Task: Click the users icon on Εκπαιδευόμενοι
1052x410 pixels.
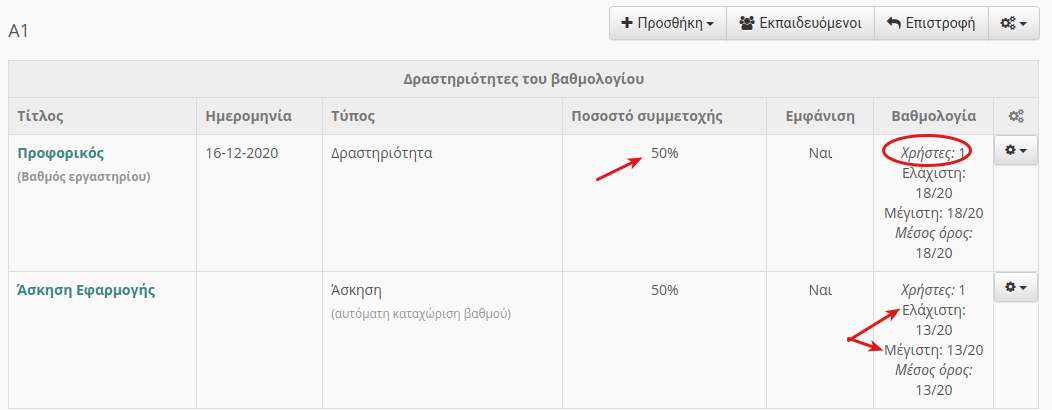Action: click(x=747, y=23)
